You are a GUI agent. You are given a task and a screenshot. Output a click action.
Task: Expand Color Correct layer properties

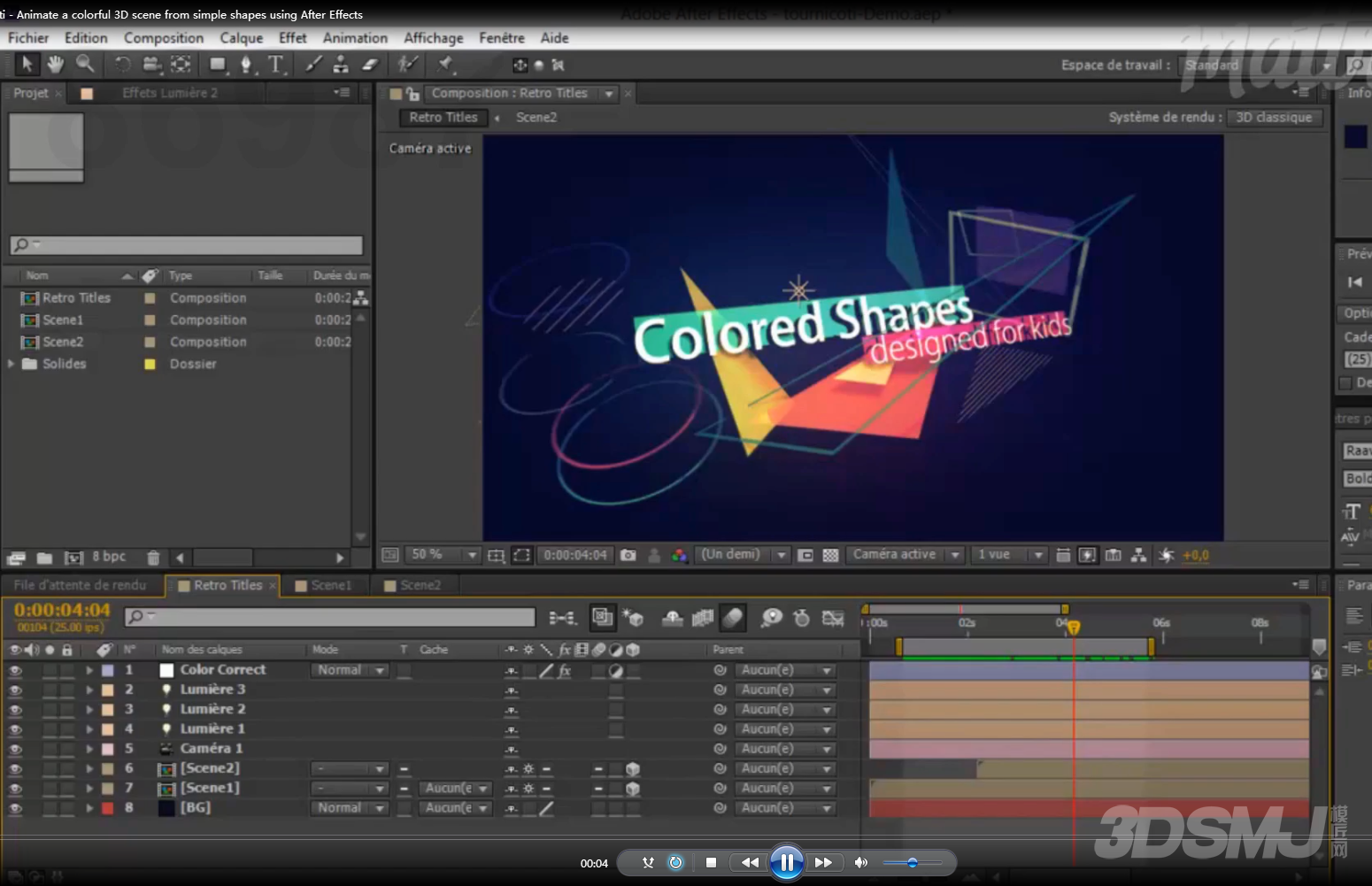[89, 671]
